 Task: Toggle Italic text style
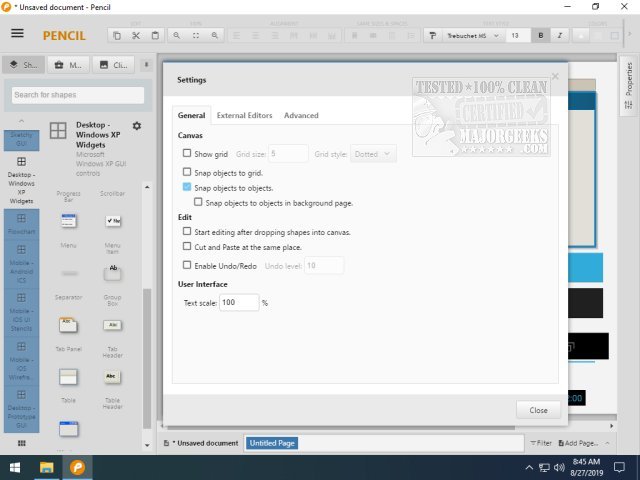[x=560, y=36]
